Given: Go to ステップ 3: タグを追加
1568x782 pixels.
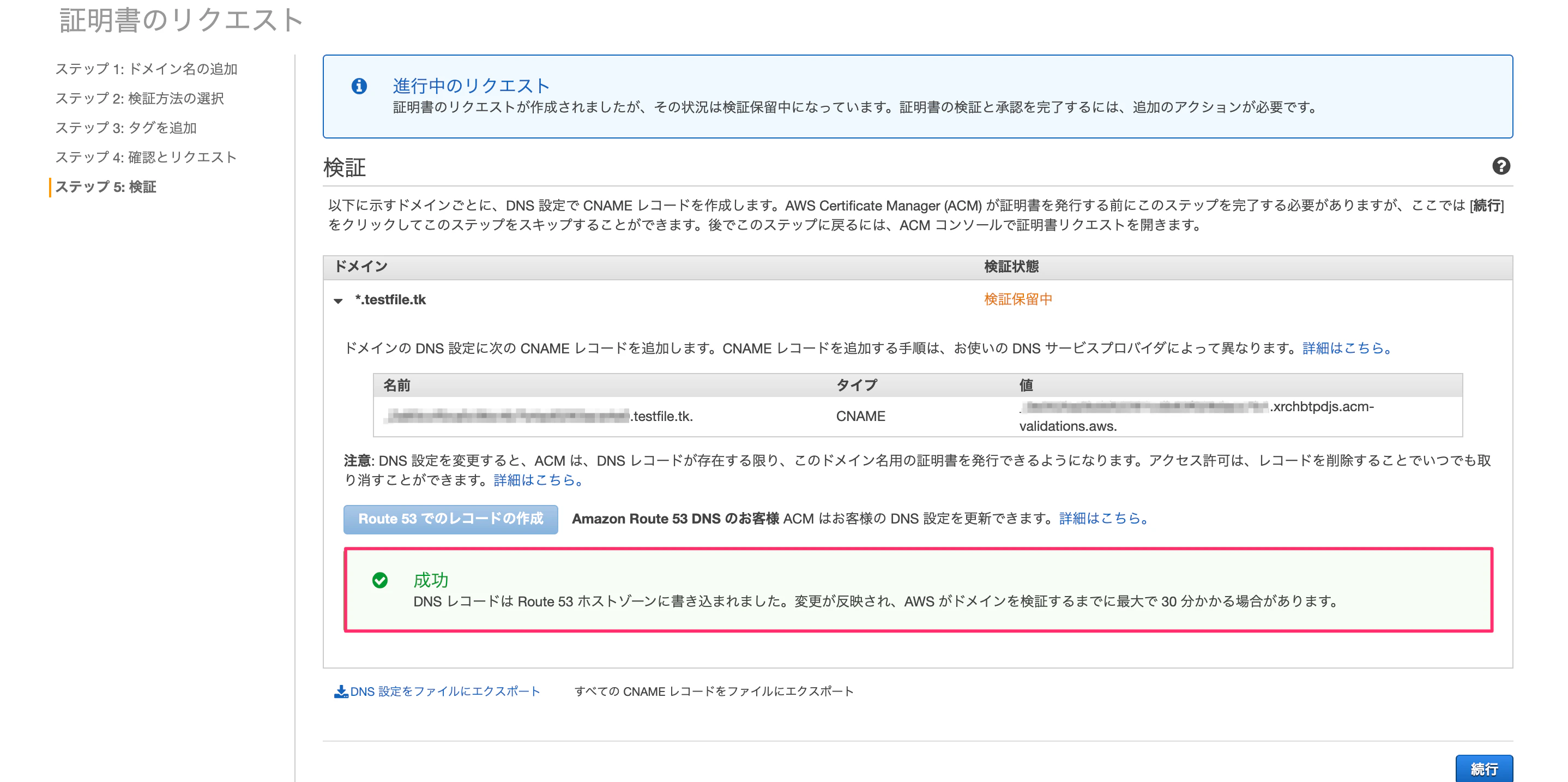Looking at the screenshot, I should tap(126, 127).
